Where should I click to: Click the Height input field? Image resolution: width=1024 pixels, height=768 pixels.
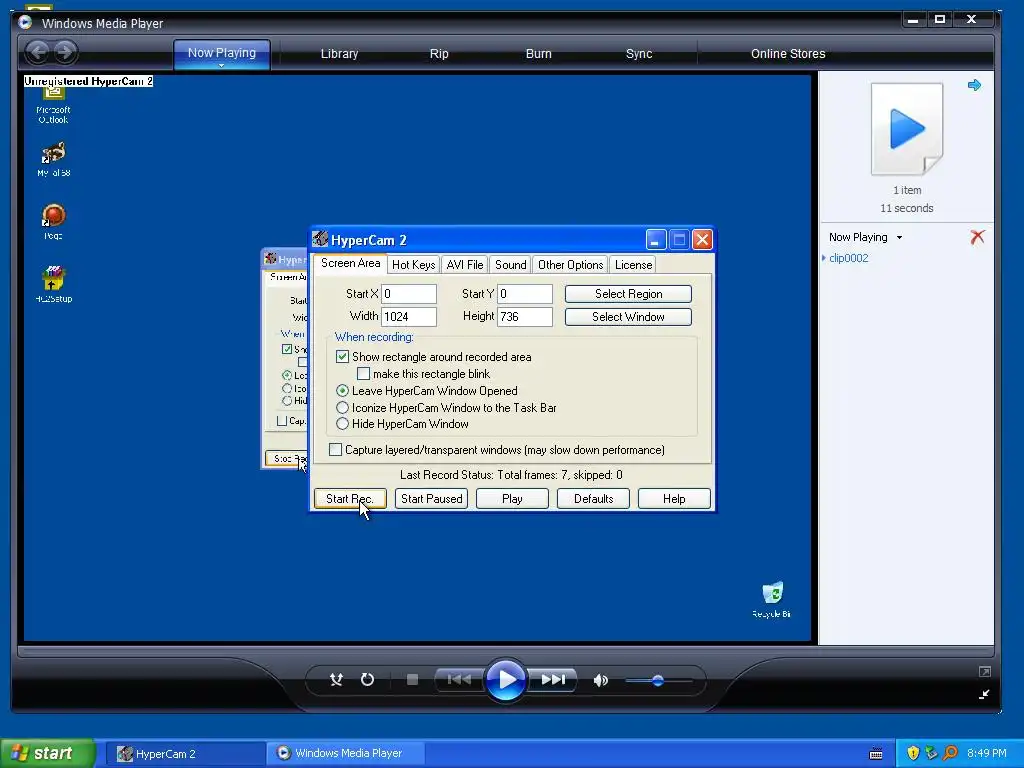tap(525, 317)
